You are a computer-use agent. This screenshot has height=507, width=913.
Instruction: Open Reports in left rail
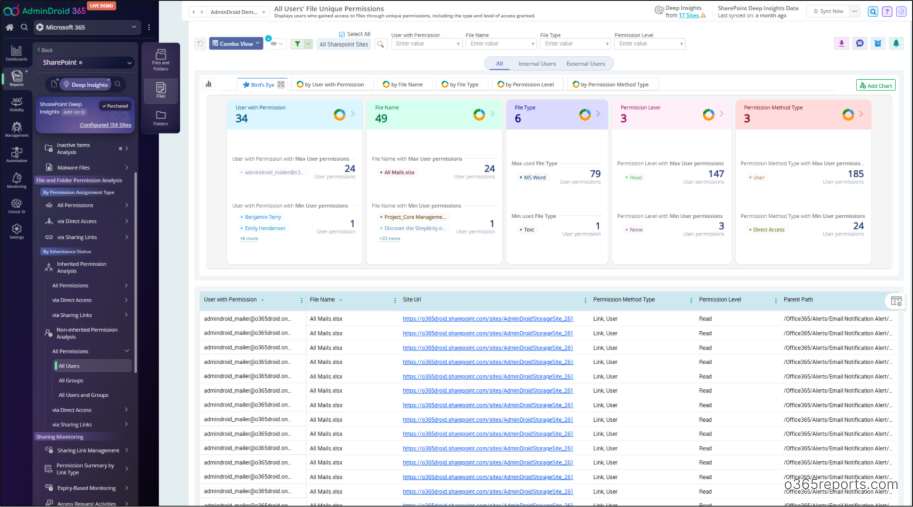click(16, 78)
